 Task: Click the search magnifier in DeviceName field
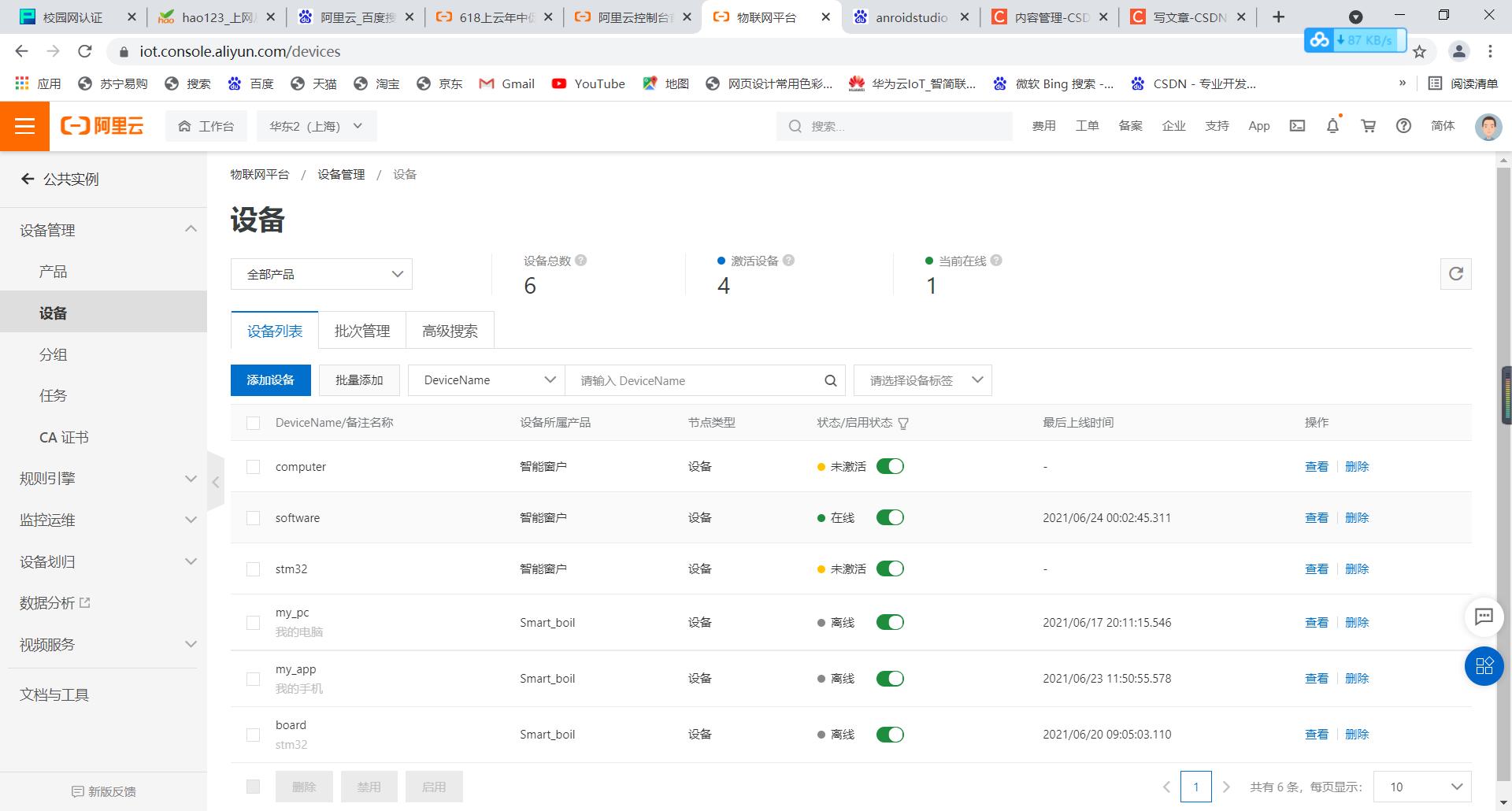coord(831,381)
